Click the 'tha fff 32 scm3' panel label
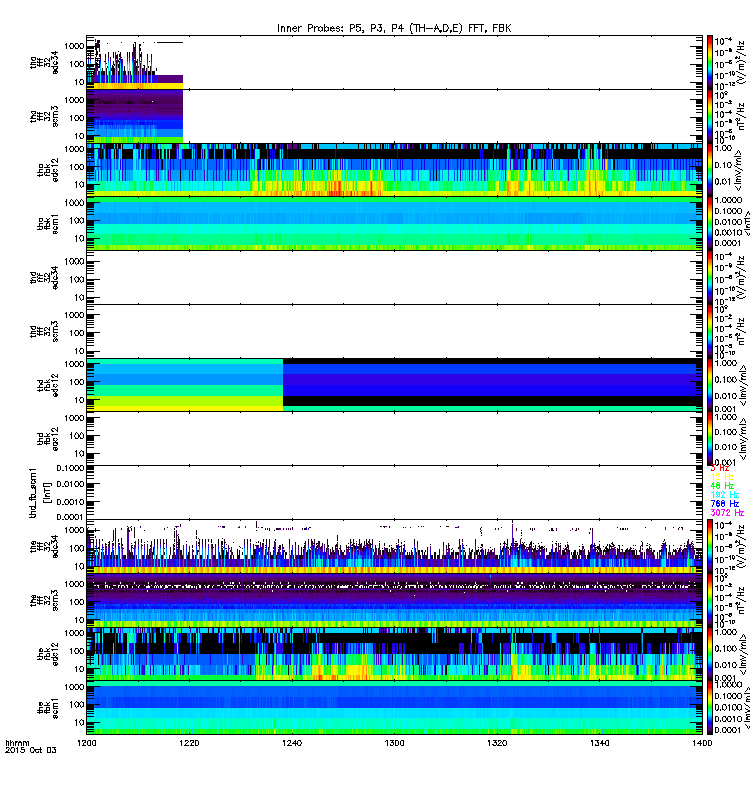The image size is (750, 800). tap(44, 116)
